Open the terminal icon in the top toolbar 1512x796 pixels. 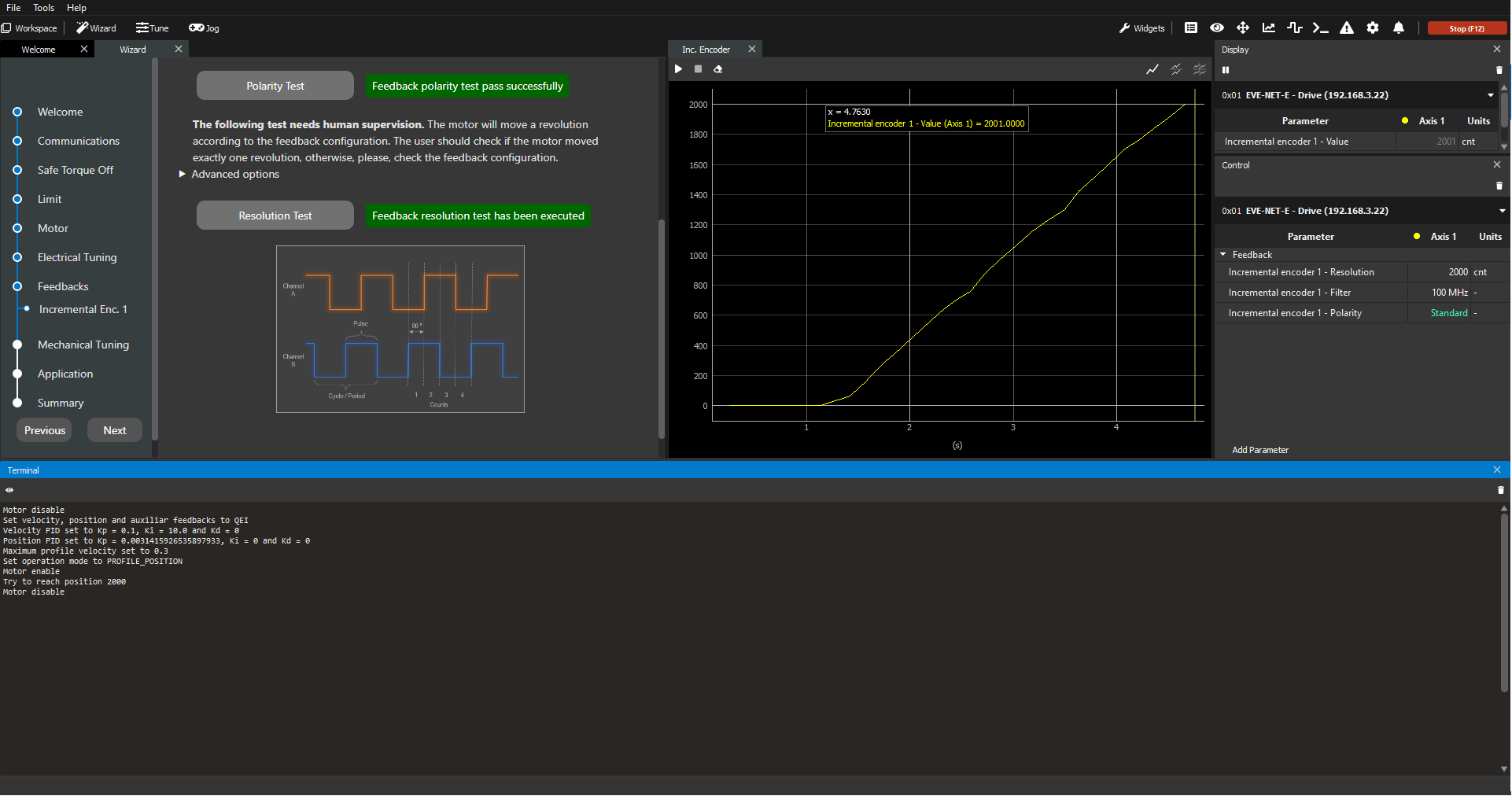1320,28
